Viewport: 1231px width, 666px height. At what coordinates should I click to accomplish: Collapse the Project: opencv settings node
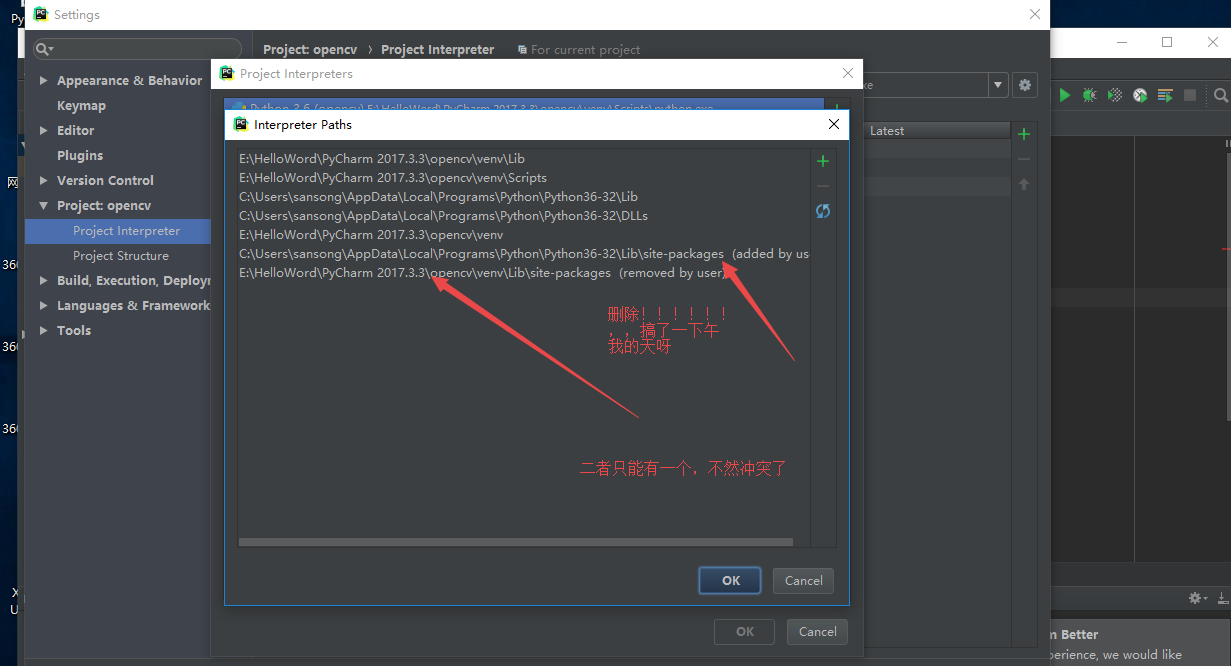(43, 206)
